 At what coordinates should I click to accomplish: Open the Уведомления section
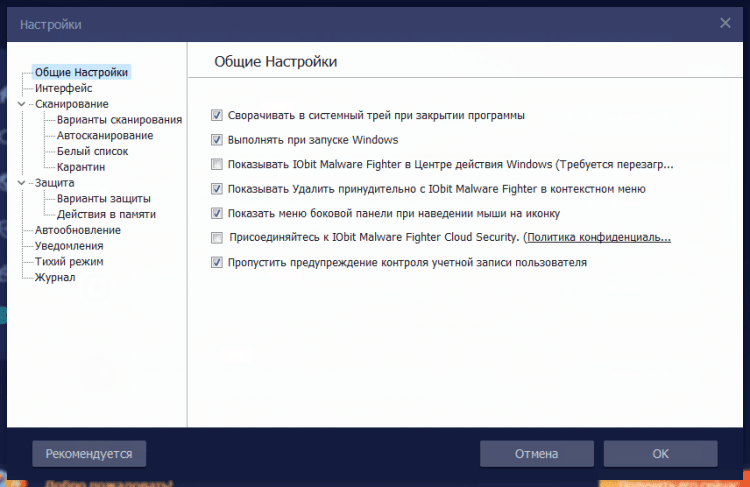(69, 246)
